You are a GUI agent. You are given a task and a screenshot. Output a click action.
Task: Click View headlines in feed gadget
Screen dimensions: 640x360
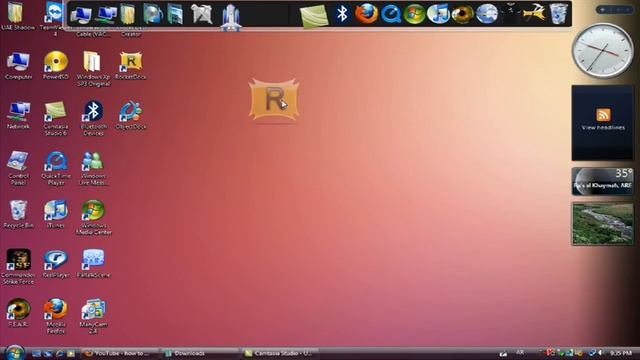pos(603,127)
